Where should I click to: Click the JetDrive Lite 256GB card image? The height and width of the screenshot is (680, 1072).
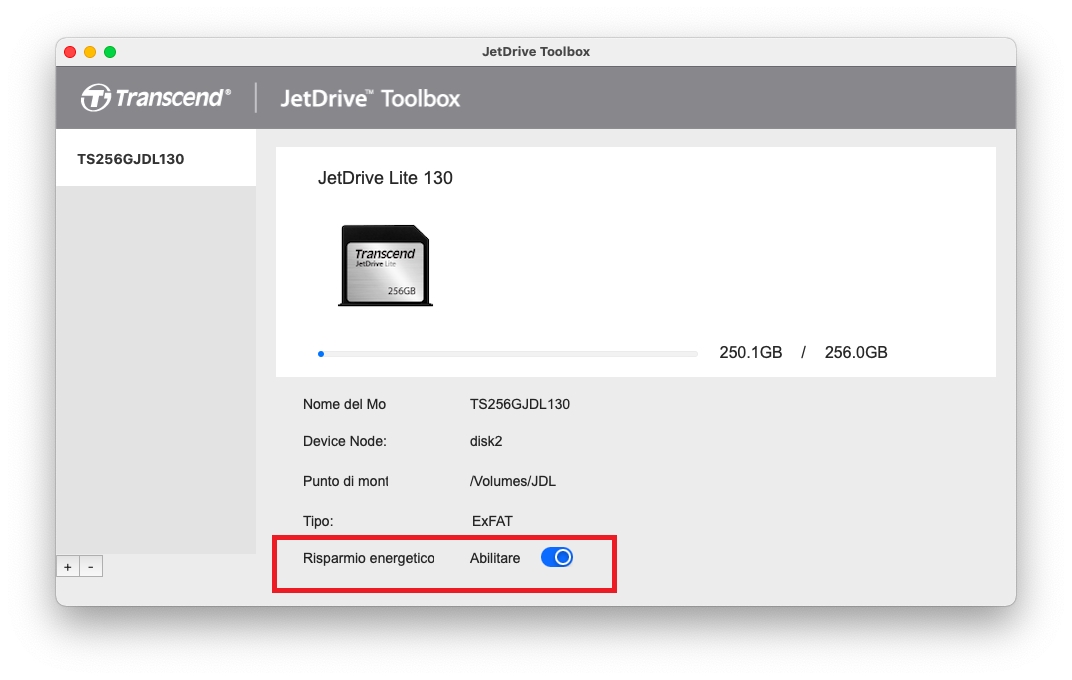point(386,265)
